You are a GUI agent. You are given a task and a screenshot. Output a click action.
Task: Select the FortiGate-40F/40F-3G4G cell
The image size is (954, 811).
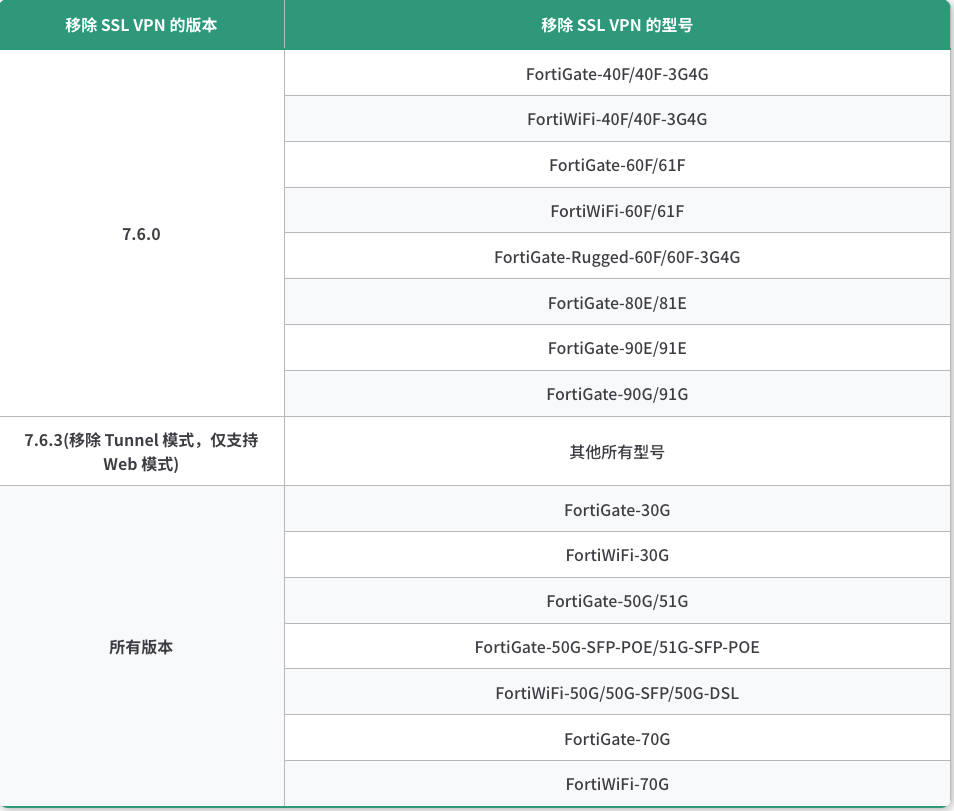pos(617,73)
